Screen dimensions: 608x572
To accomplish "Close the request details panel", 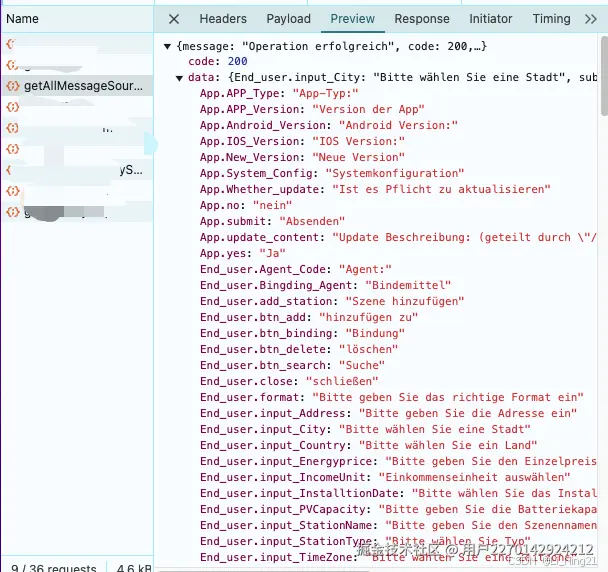I will point(174,19).
